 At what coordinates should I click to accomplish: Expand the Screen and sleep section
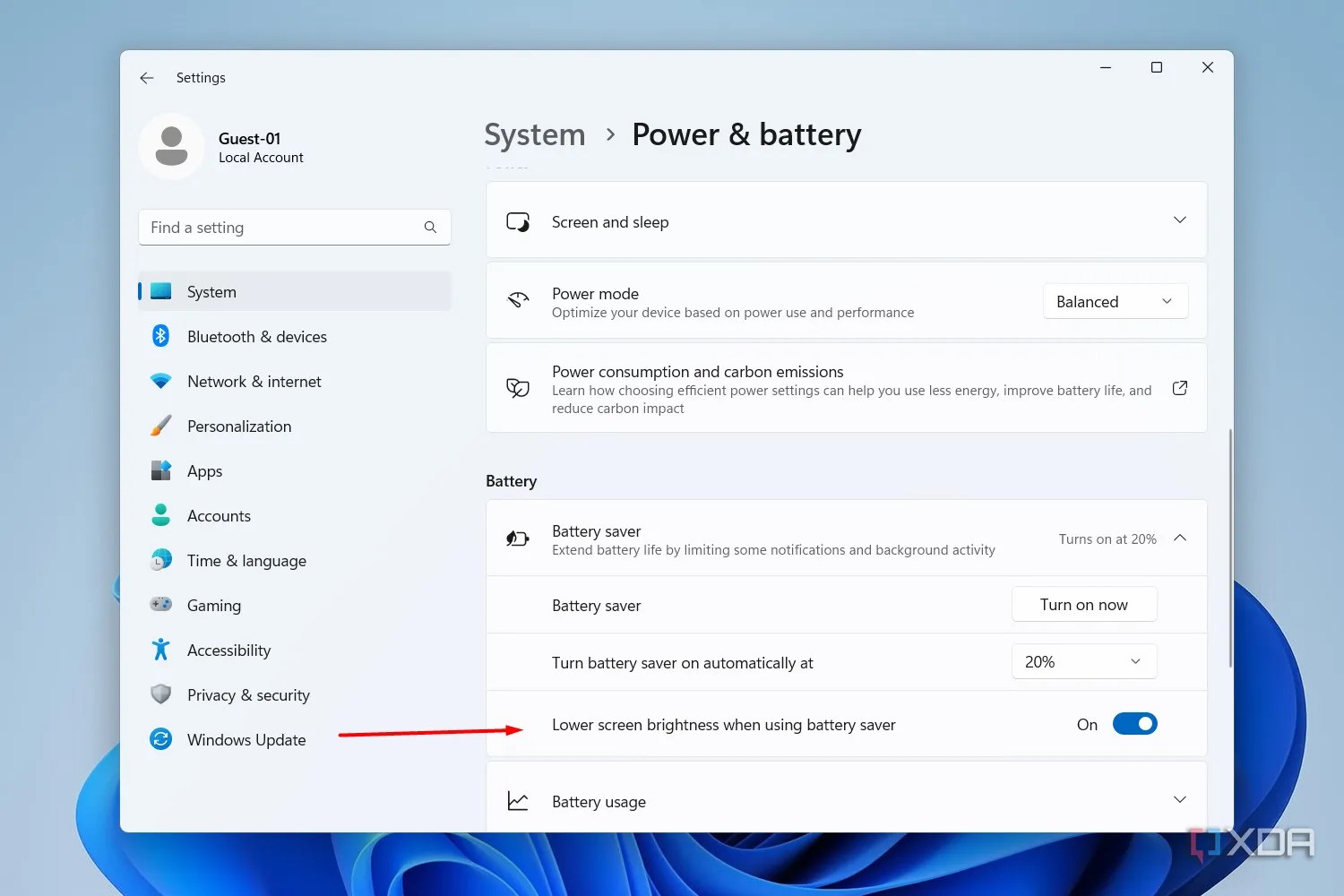click(x=1180, y=220)
